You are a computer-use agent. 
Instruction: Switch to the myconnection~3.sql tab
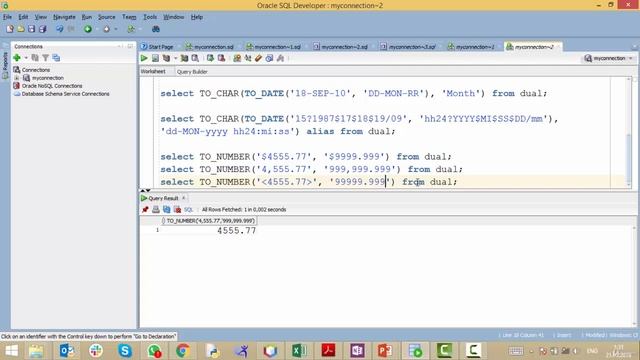pos(408,47)
